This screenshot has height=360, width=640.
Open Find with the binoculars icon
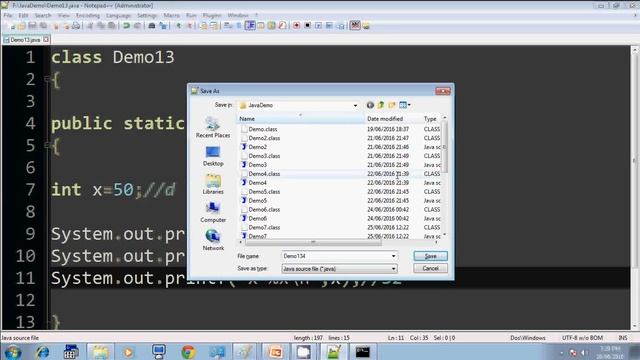(x=151, y=26)
